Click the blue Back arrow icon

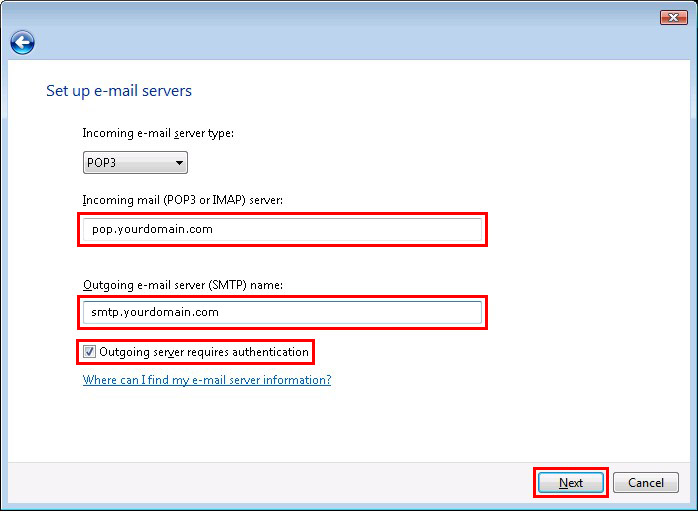tap(22, 42)
